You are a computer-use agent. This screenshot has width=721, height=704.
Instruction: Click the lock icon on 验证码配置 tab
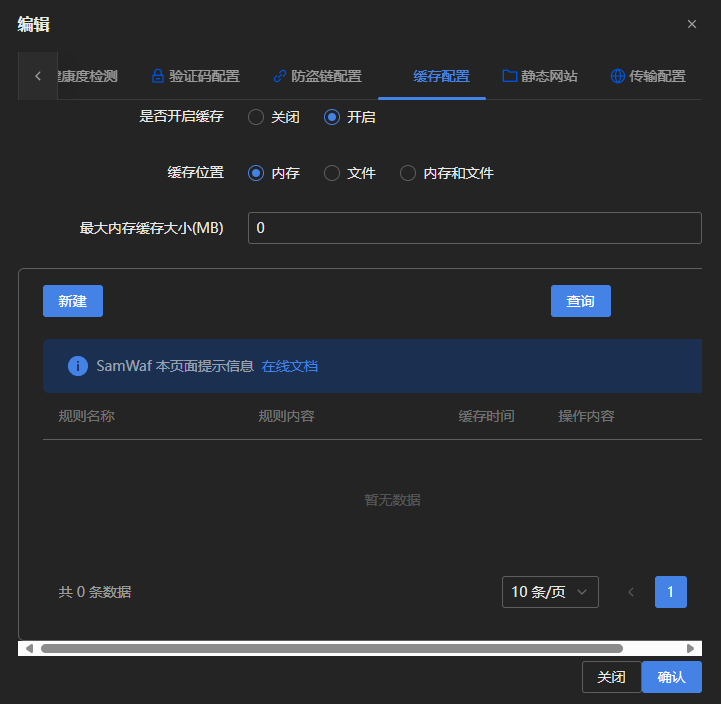157,76
